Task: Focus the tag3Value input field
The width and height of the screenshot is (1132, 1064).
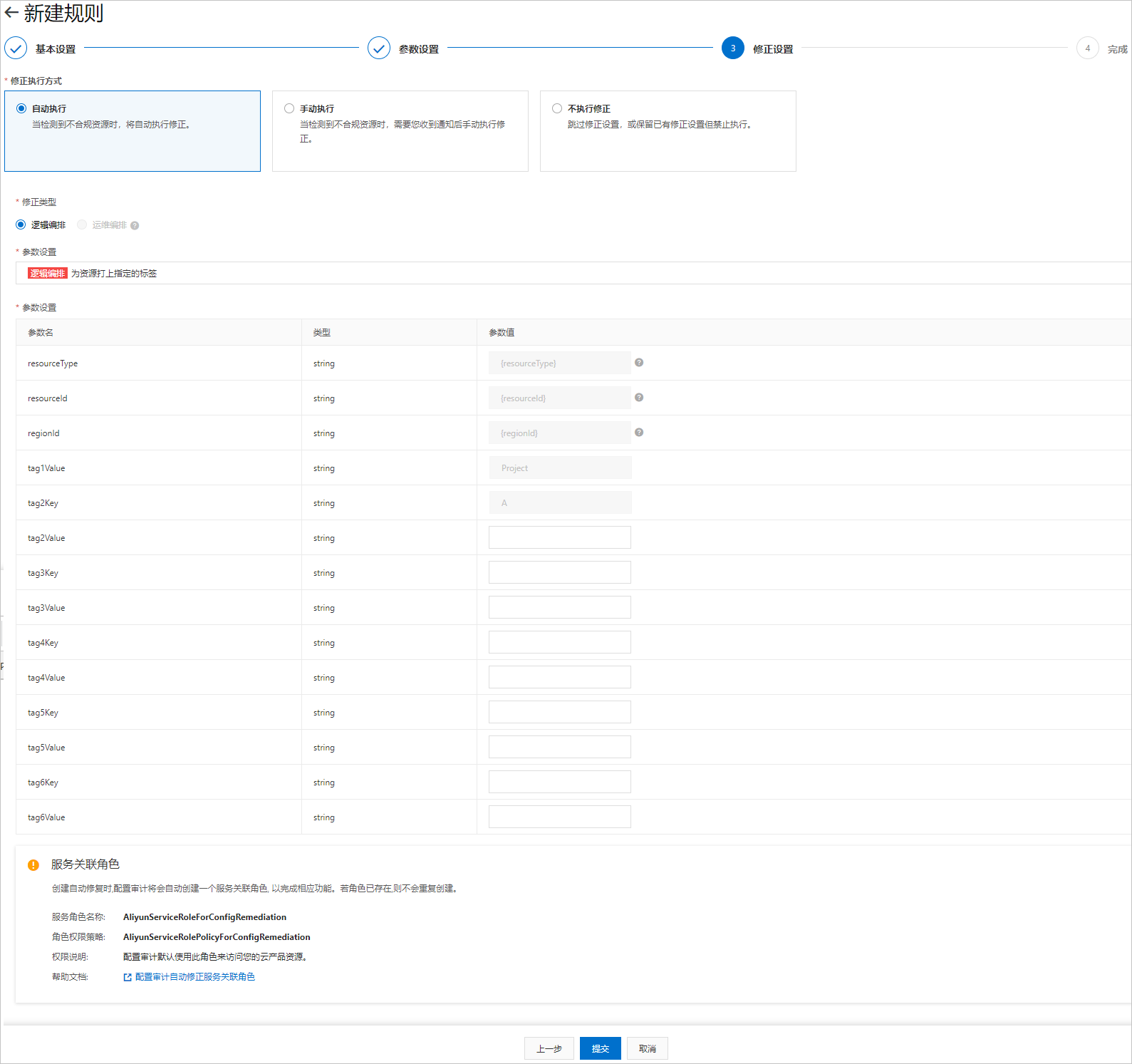Action: click(x=560, y=607)
